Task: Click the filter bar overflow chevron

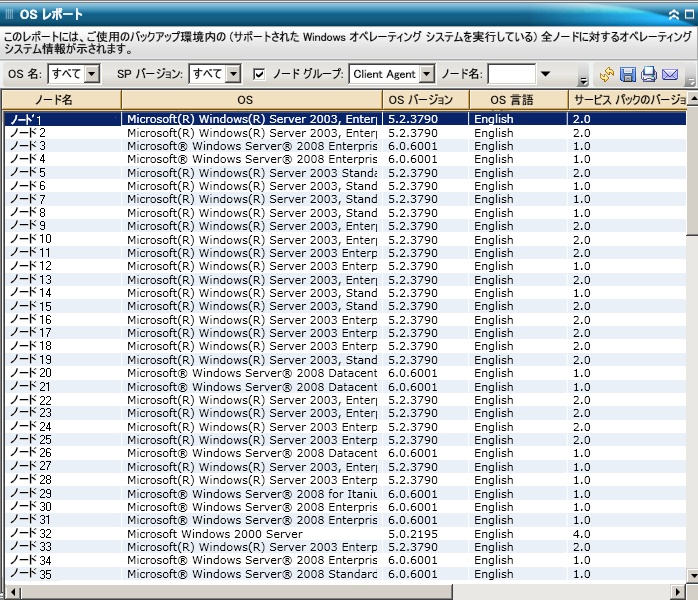Action: coord(583,81)
